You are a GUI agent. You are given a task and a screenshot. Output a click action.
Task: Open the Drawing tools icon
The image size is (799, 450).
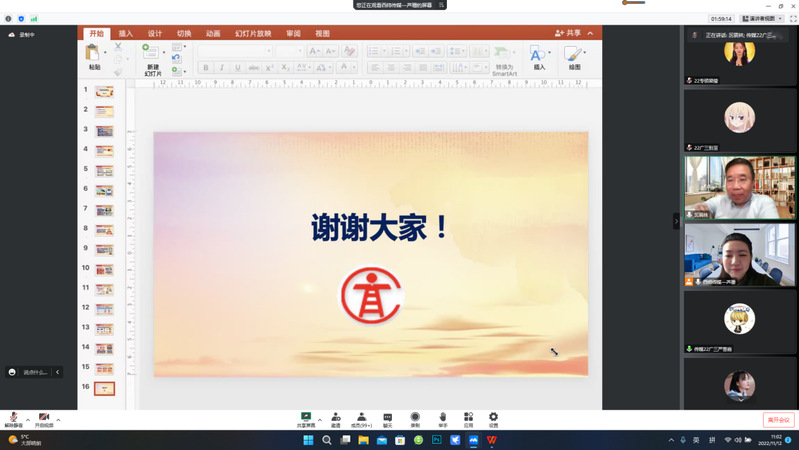(x=573, y=56)
